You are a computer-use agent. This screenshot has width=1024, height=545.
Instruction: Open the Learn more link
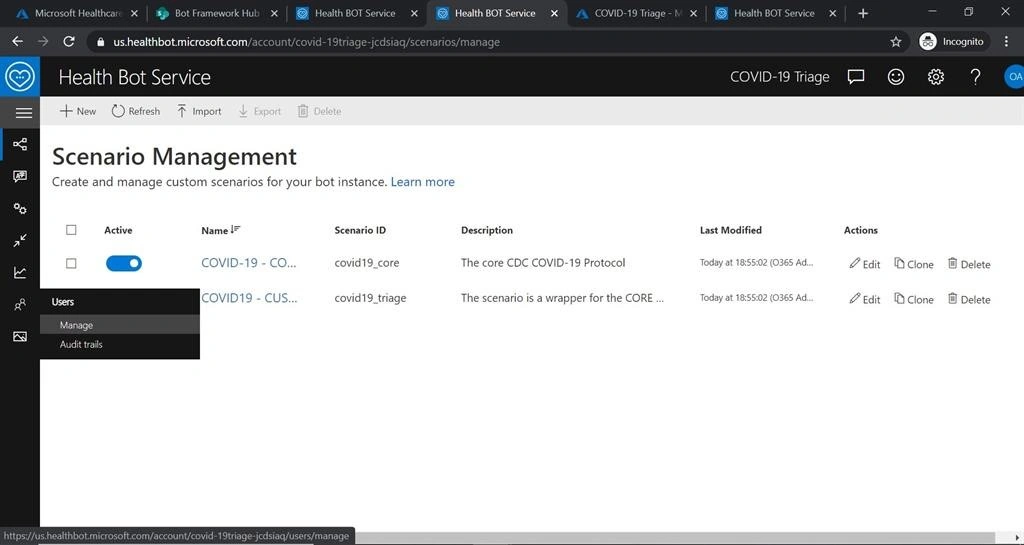click(423, 182)
